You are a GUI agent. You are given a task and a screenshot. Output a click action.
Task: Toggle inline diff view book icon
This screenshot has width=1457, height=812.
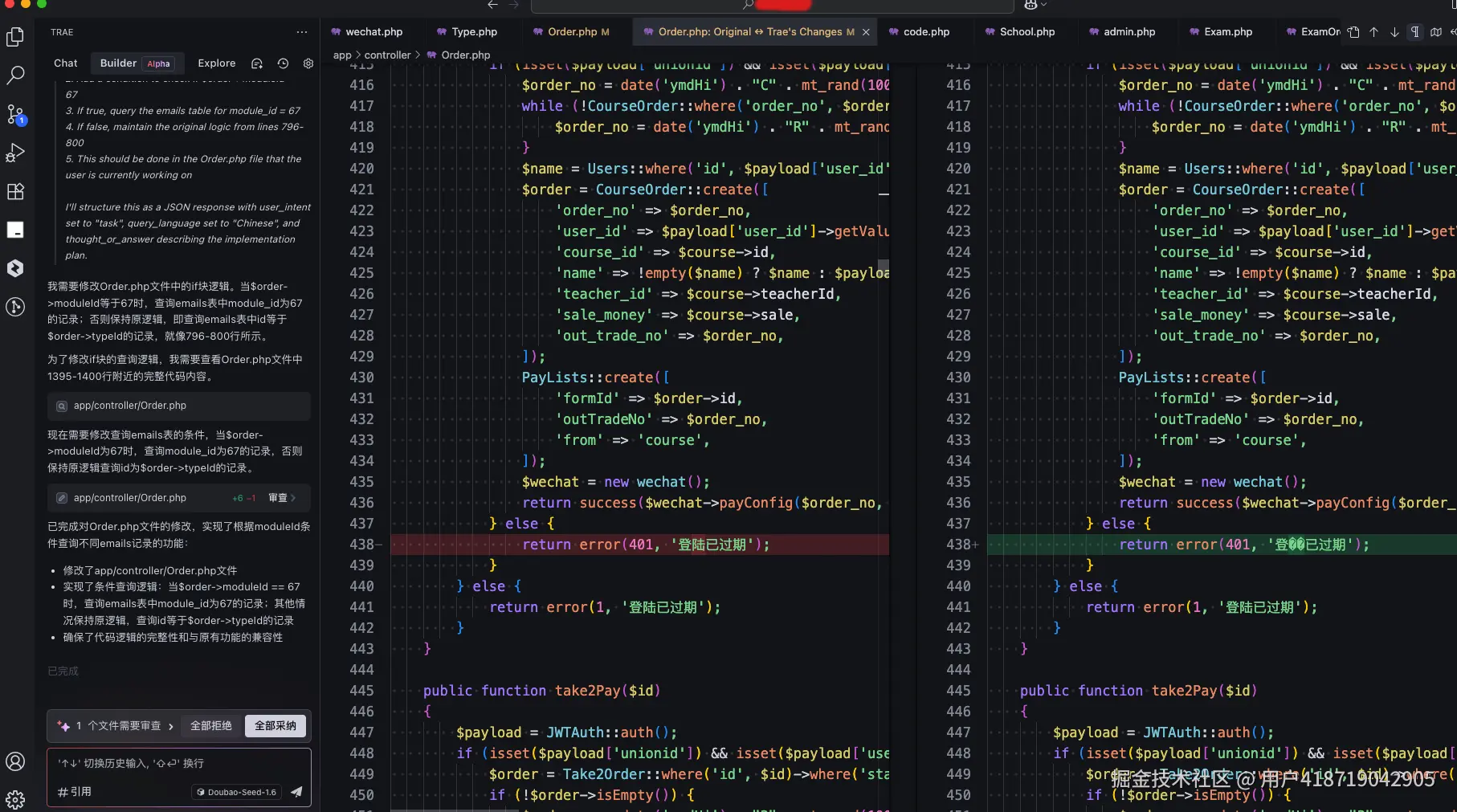click(1435, 32)
